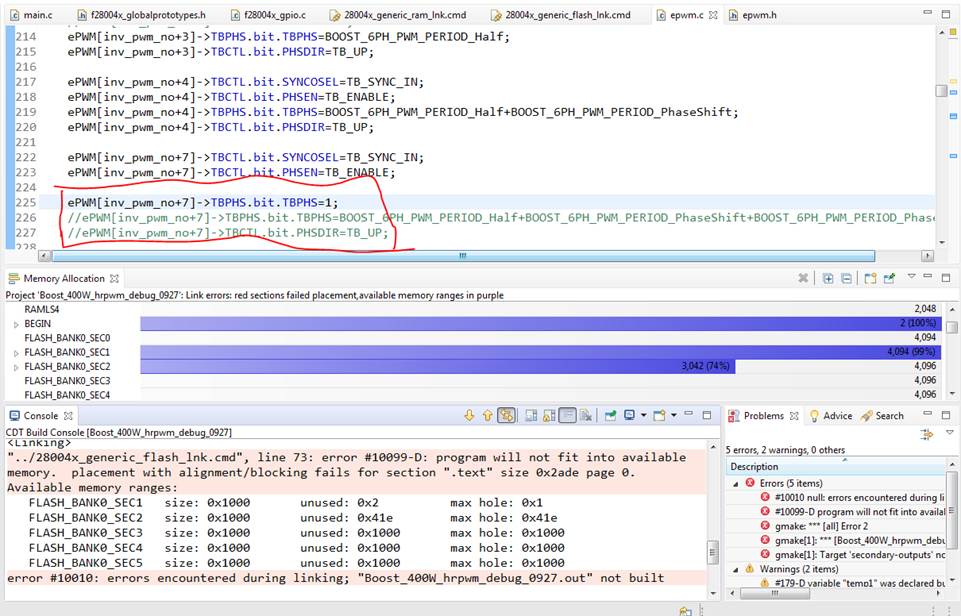The image size is (961, 616).
Task: Place cursor on line 225 TBPHS=1
Action: pos(202,202)
